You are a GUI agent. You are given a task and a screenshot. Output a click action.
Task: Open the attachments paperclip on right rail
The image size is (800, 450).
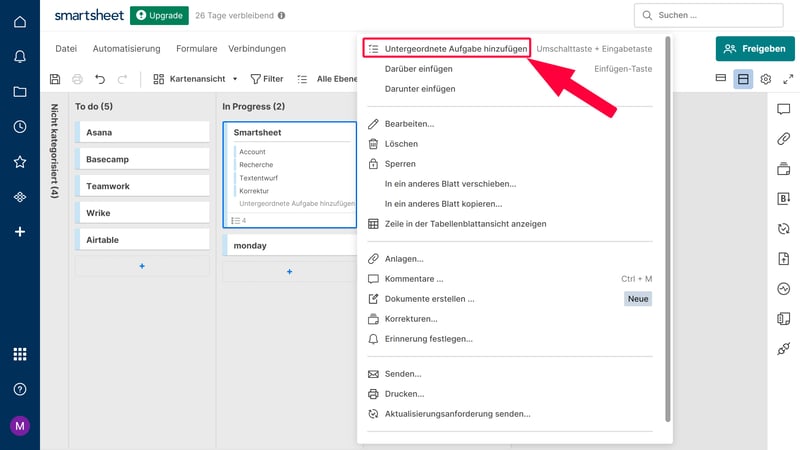tap(783, 139)
